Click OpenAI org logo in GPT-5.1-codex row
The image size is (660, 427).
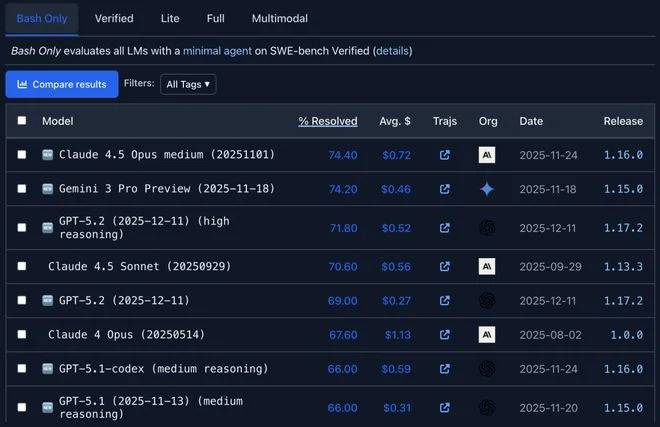487,369
